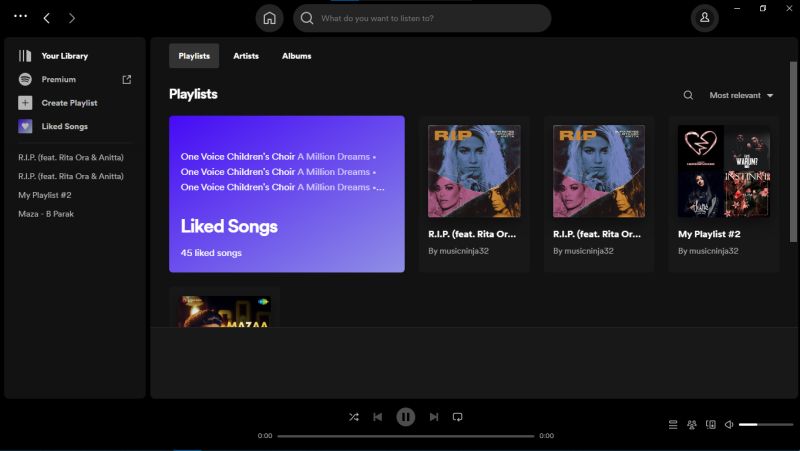Click the Premium label in sidebar
The image size is (800, 451).
tap(59, 80)
